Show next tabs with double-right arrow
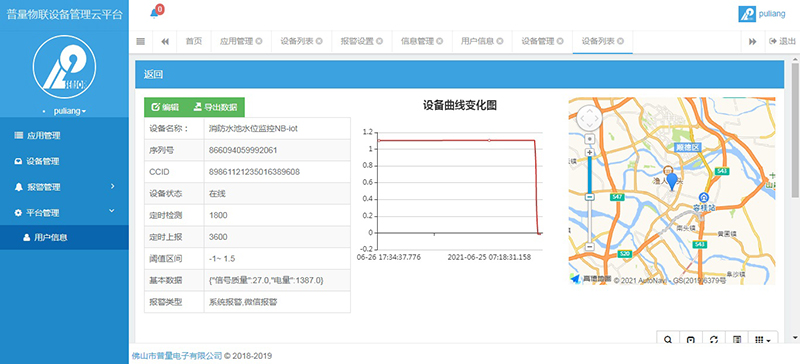Screen dimensions: 800x364 tap(753, 42)
